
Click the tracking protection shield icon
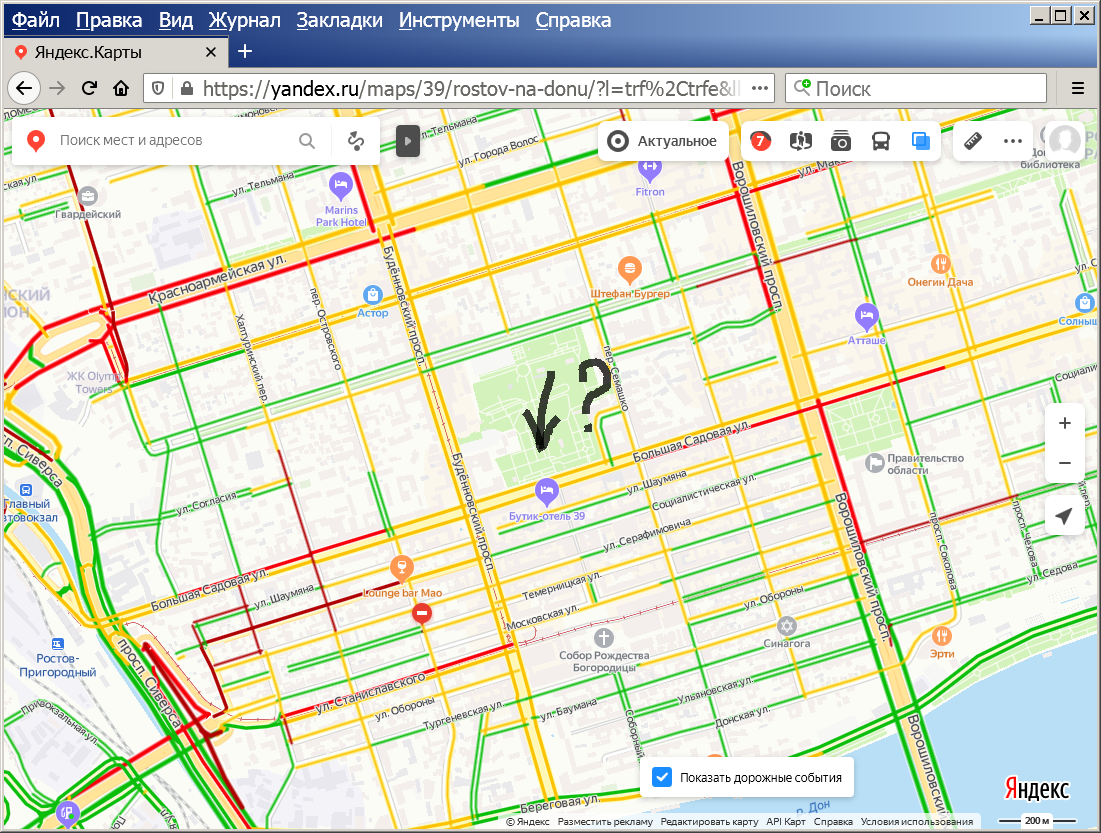pos(158,88)
